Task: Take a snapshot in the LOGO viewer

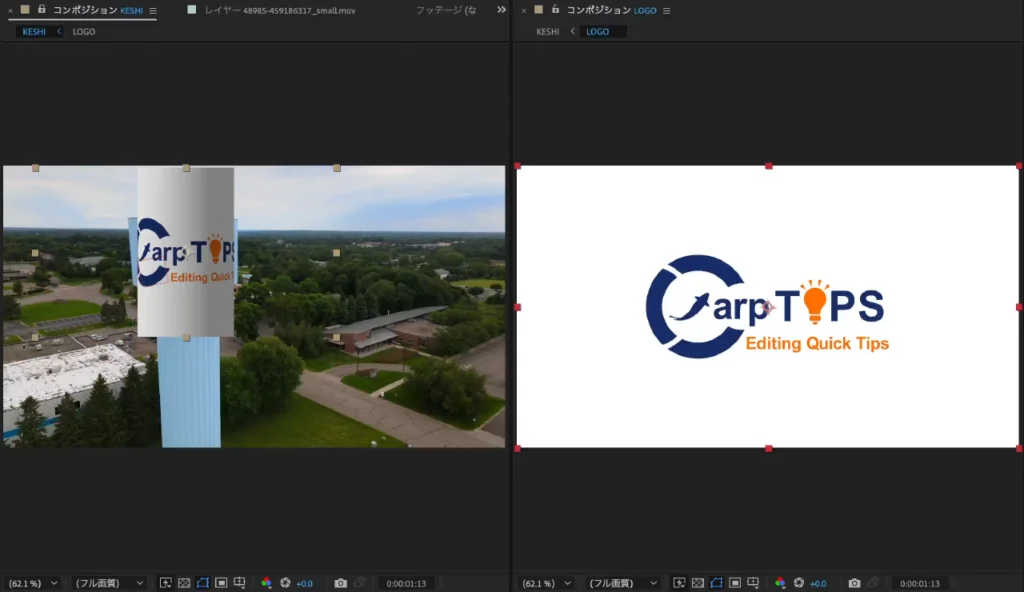Action: click(854, 583)
